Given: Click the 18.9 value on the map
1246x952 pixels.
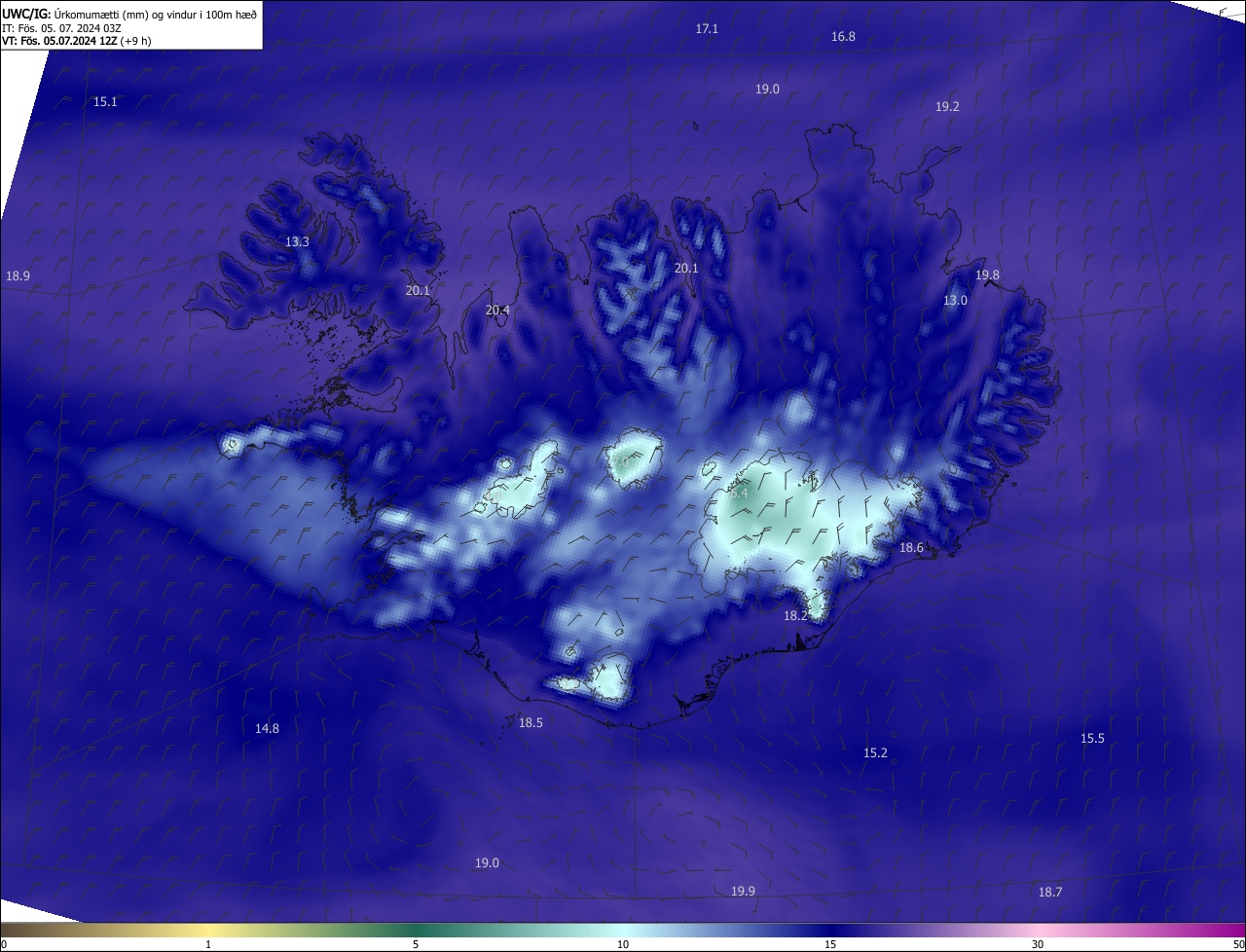Looking at the screenshot, I should (x=18, y=275).
